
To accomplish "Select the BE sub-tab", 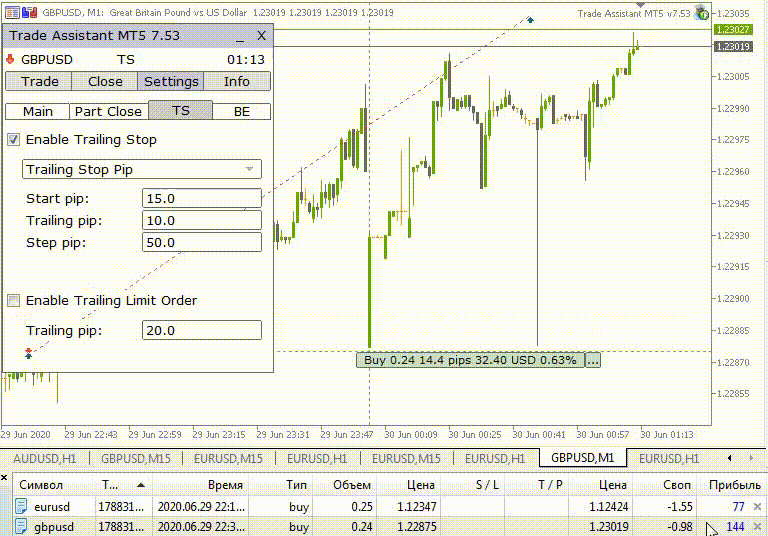I will tap(241, 111).
